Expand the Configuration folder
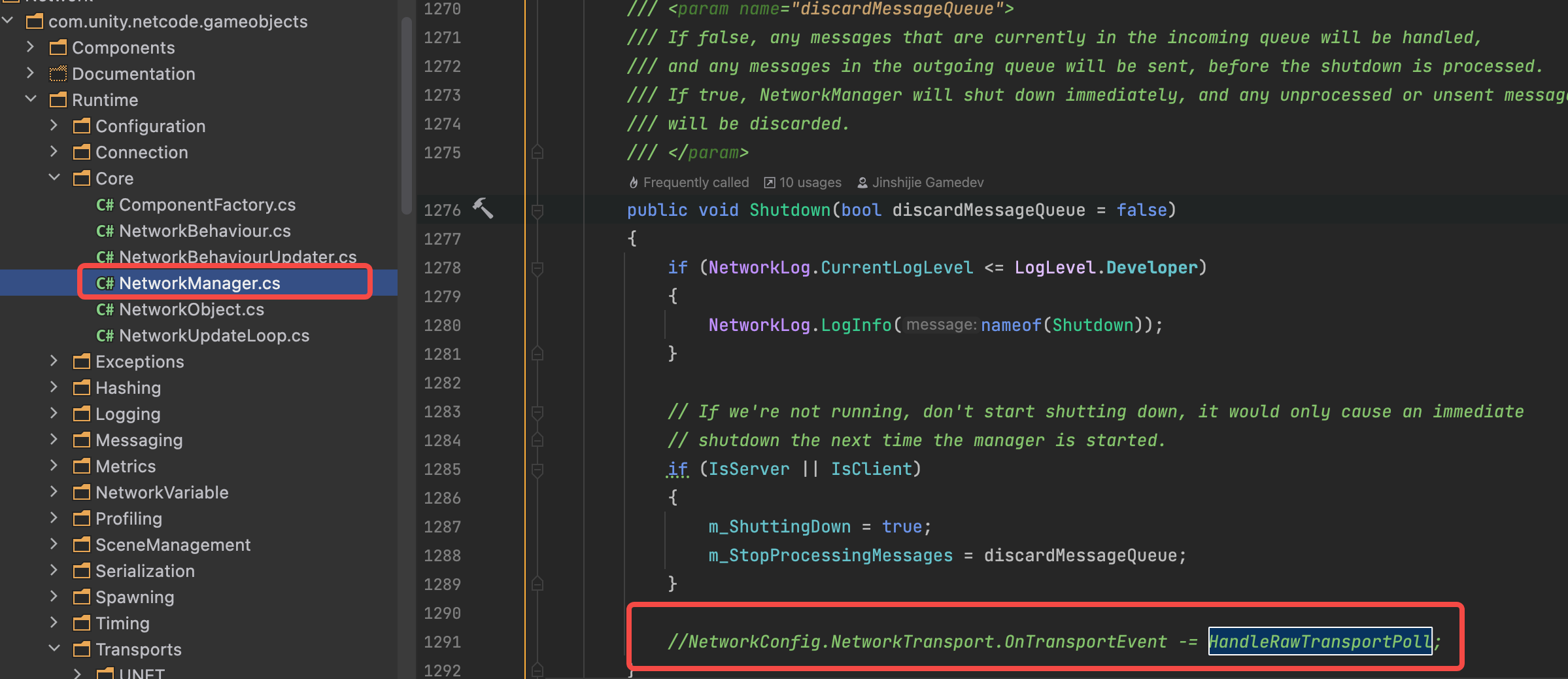Screen dimensions: 1568x679 pyautogui.click(x=54, y=126)
